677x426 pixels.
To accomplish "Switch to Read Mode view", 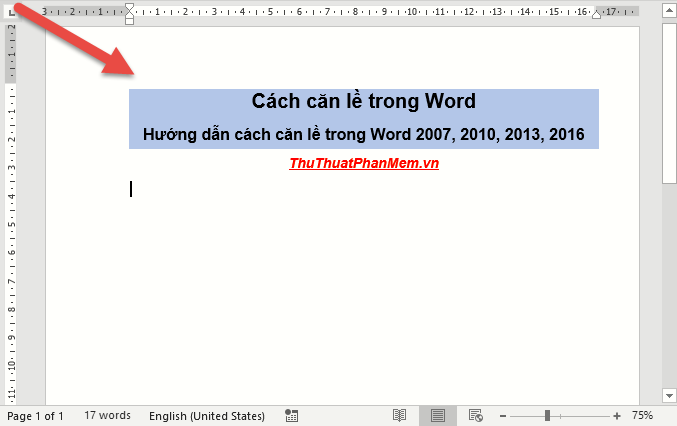I will [399, 416].
